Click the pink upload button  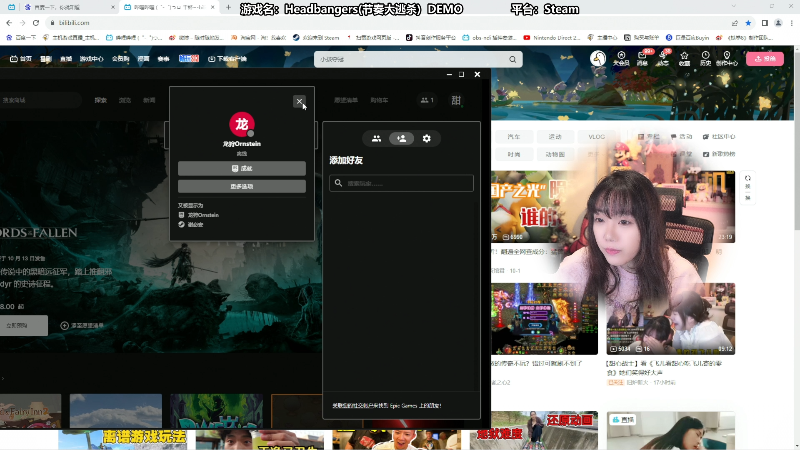(x=765, y=59)
